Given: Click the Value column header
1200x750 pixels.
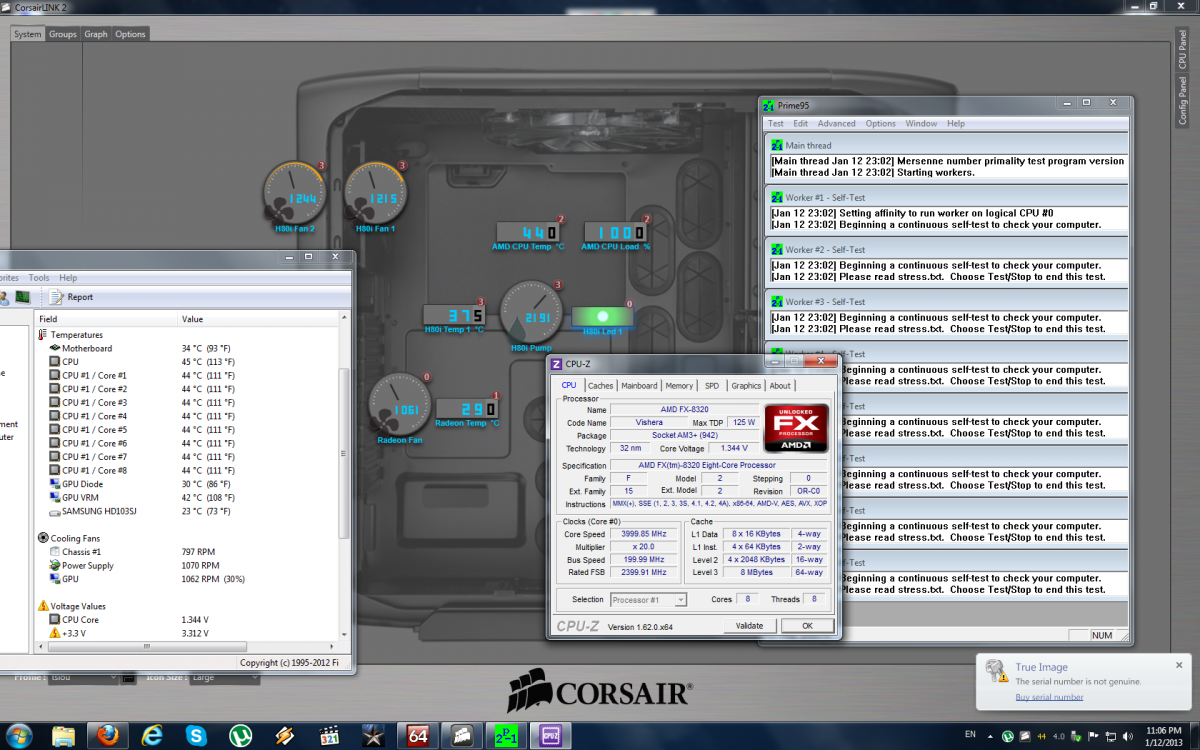Looking at the screenshot, I should tap(257, 319).
